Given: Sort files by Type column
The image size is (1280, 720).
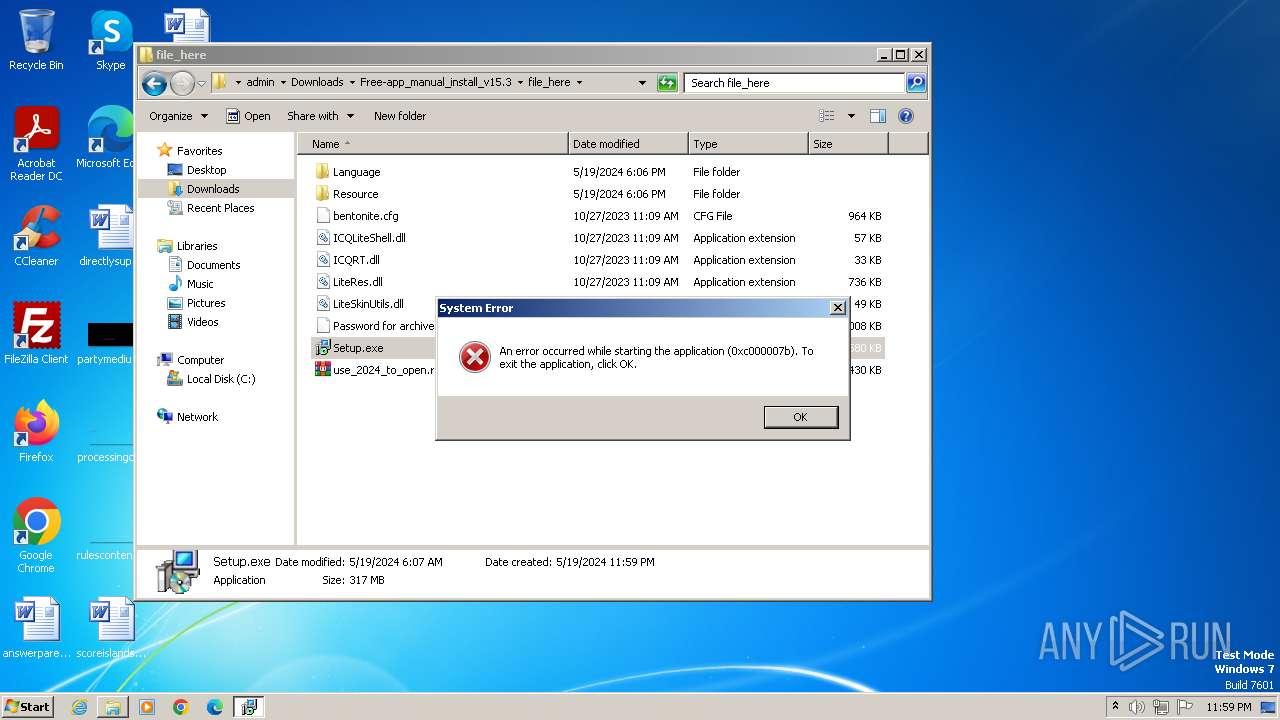Looking at the screenshot, I should 748,144.
